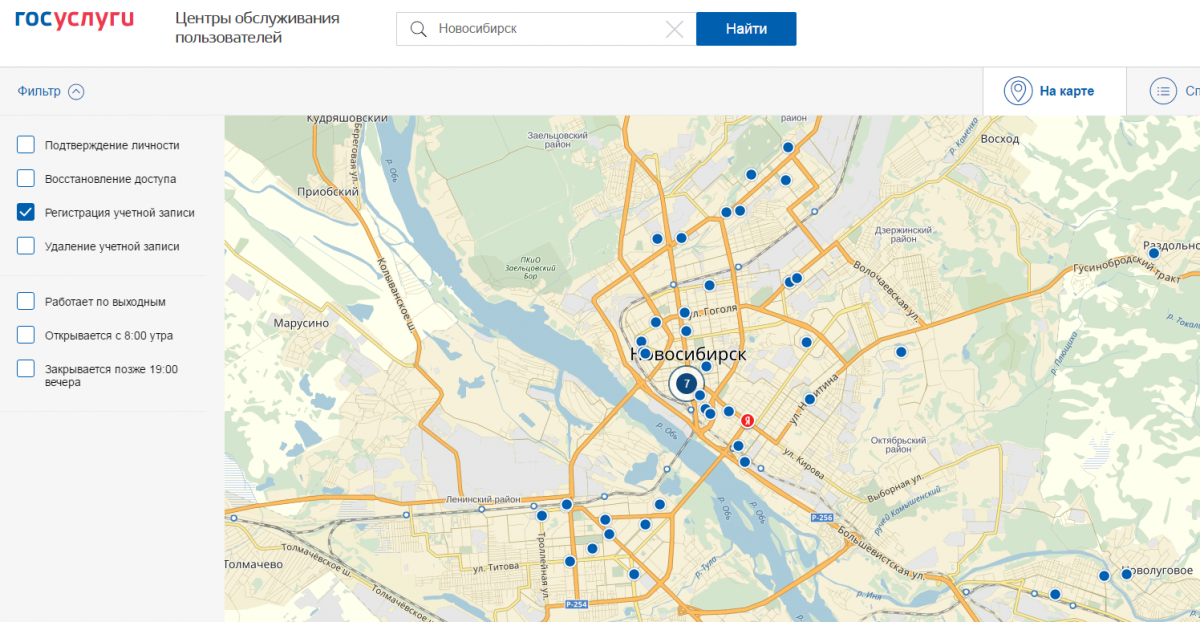Click the Восход label on map
Viewport: 1200px width, 622px height.
[x=1000, y=139]
